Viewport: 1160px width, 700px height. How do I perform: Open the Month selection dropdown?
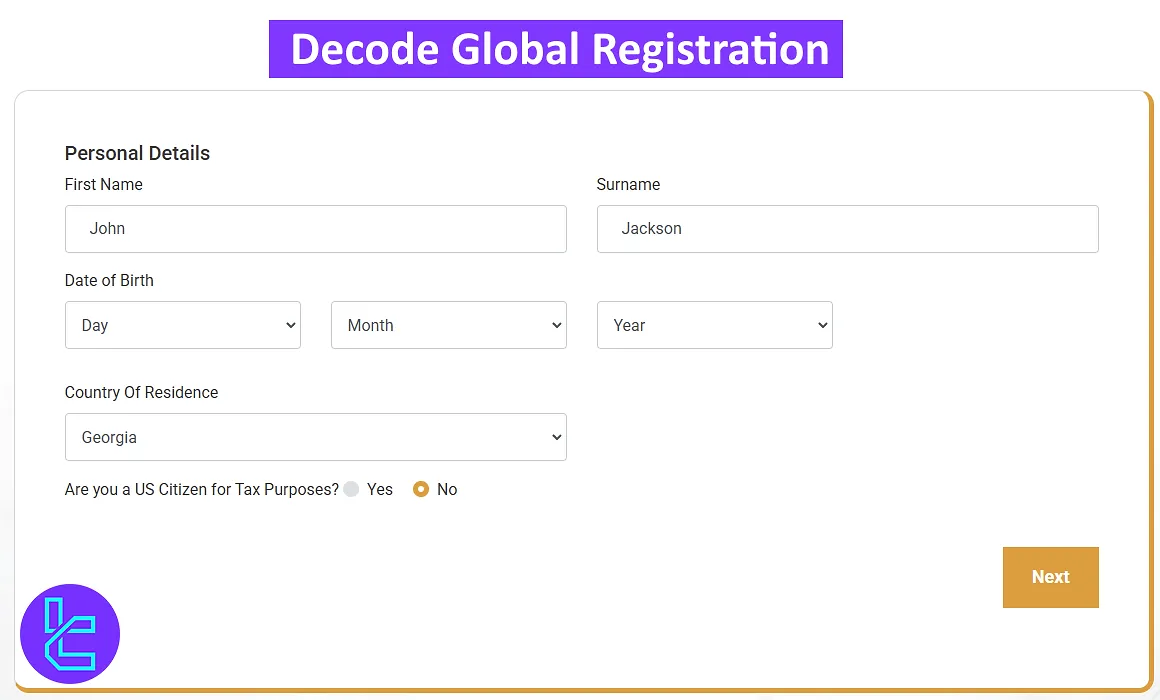click(448, 325)
